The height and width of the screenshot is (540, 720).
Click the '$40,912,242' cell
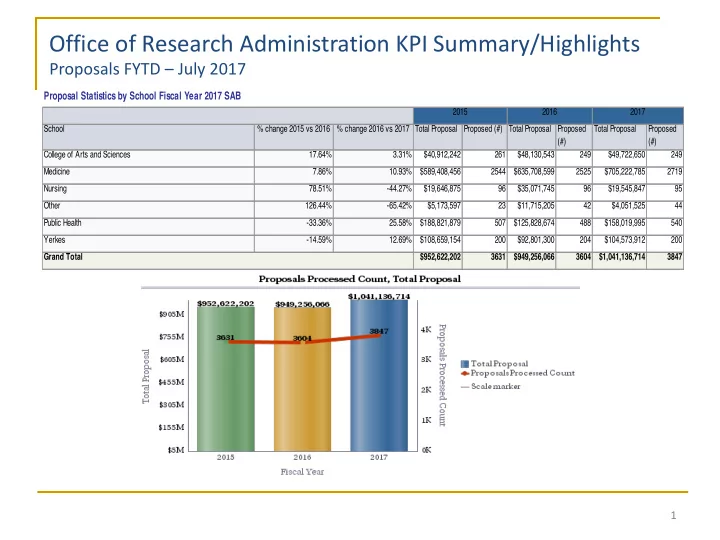[438, 158]
